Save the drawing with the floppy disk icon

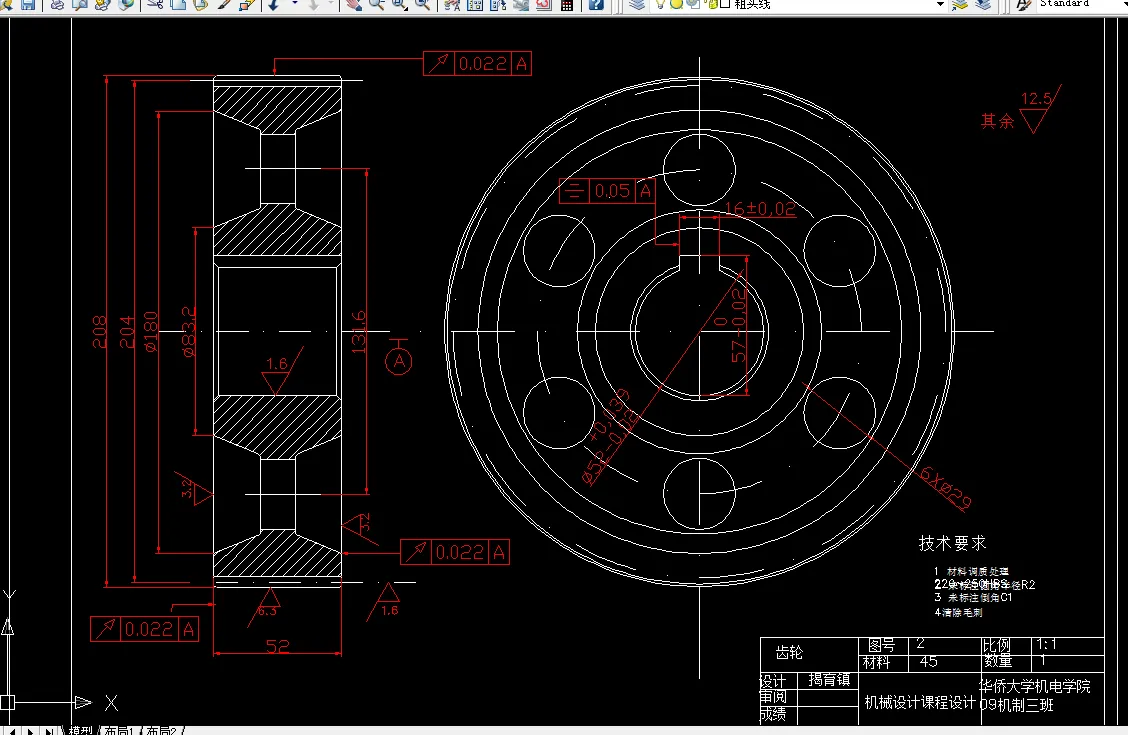tap(27, 4)
